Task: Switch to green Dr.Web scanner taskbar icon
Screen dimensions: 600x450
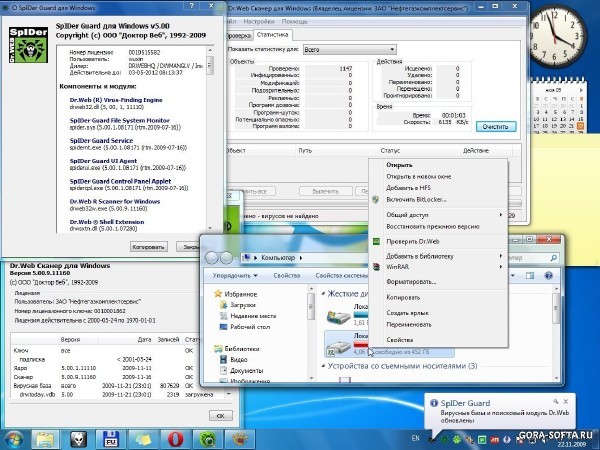Action: point(208,440)
